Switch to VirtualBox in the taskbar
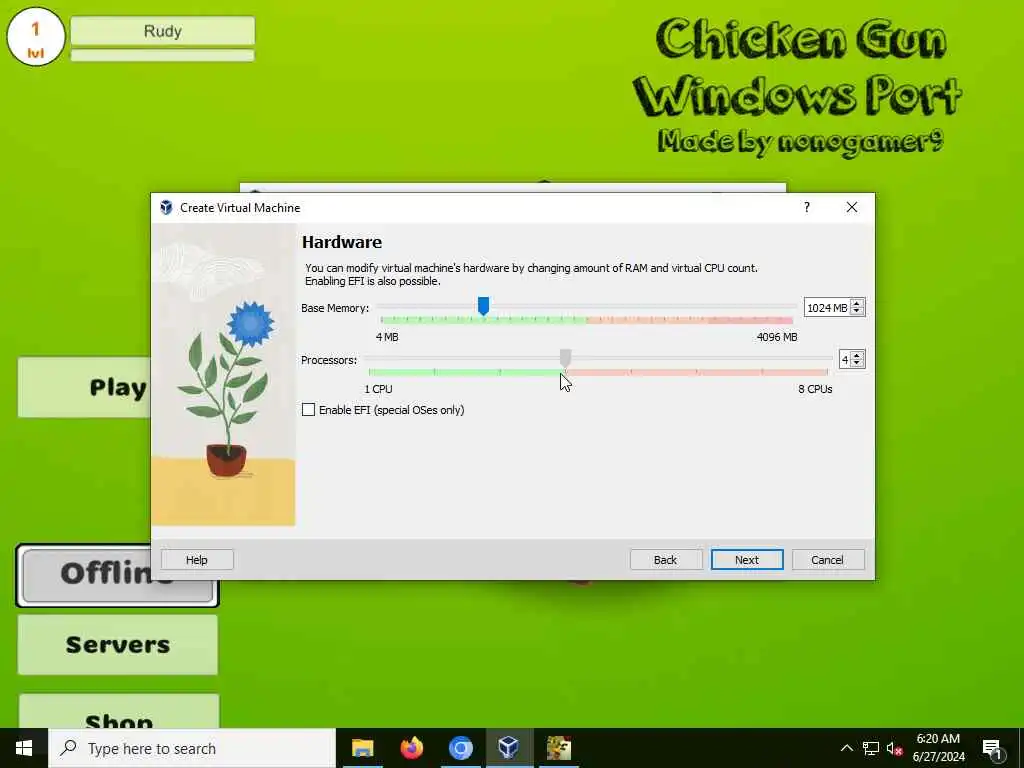Image resolution: width=1024 pixels, height=768 pixels. click(509, 748)
